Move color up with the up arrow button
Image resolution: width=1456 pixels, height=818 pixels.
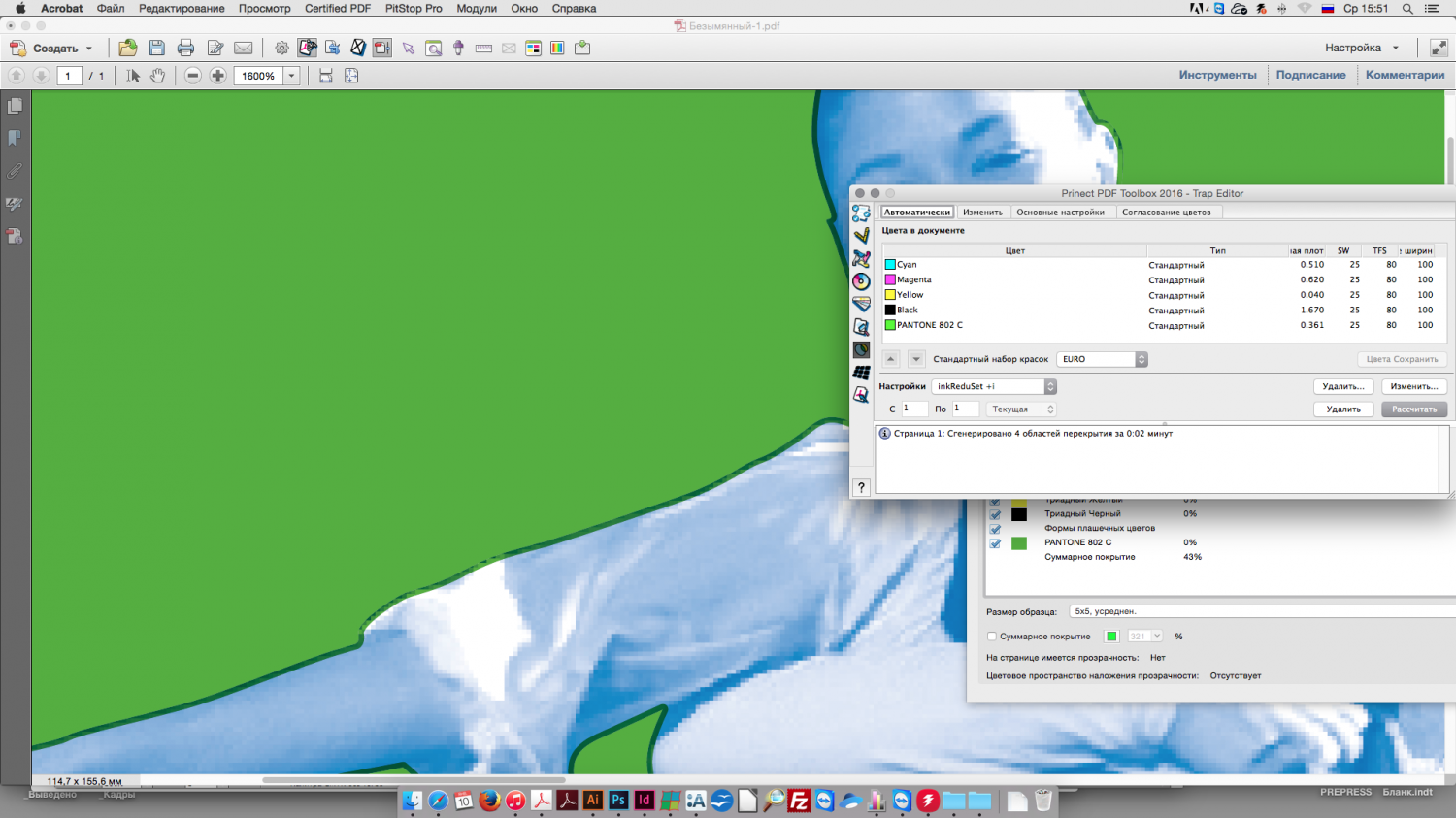pyautogui.click(x=890, y=359)
